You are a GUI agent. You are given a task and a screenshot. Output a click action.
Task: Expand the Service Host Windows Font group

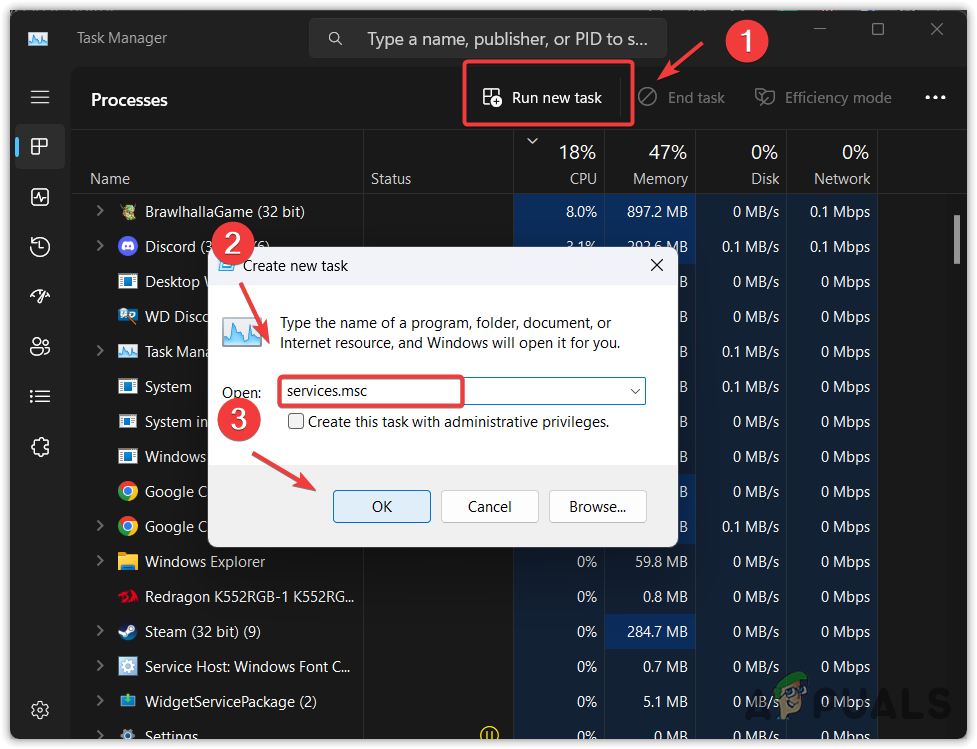[x=100, y=666]
